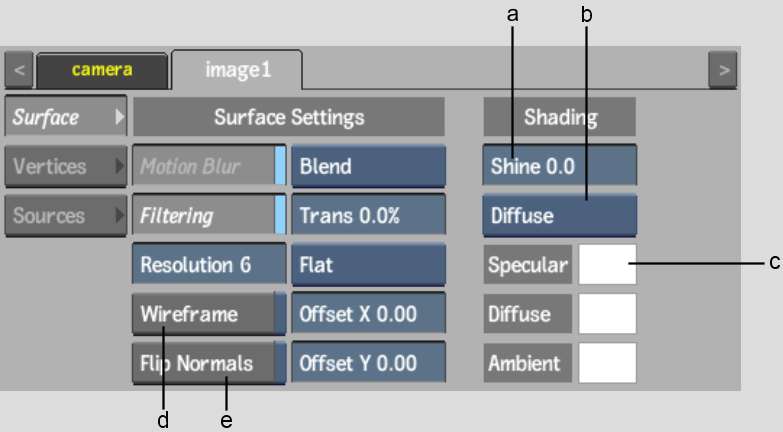Click the Offset X 0.00 field
Screen dimensions: 783x432
click(x=368, y=314)
